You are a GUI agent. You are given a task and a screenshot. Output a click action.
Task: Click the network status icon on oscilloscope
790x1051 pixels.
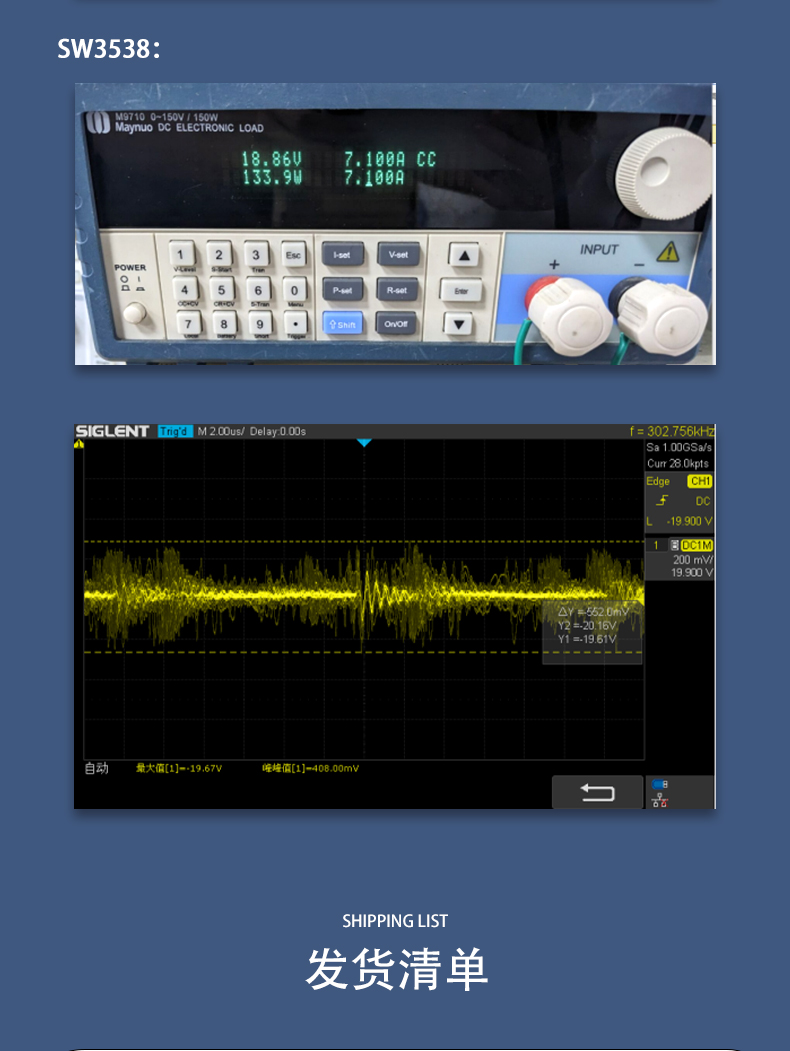point(660,799)
